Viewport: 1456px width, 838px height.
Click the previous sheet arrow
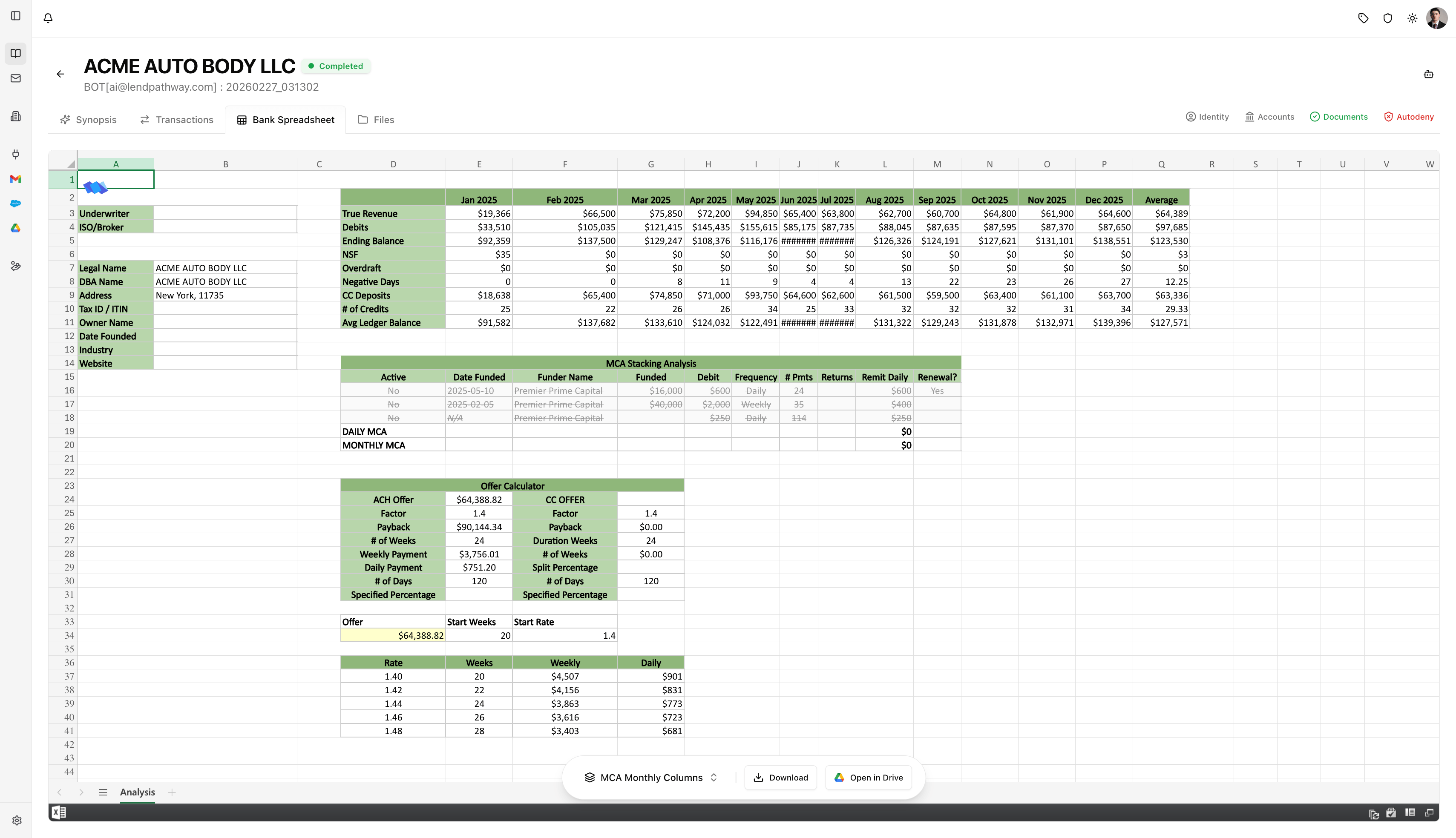pyautogui.click(x=59, y=792)
